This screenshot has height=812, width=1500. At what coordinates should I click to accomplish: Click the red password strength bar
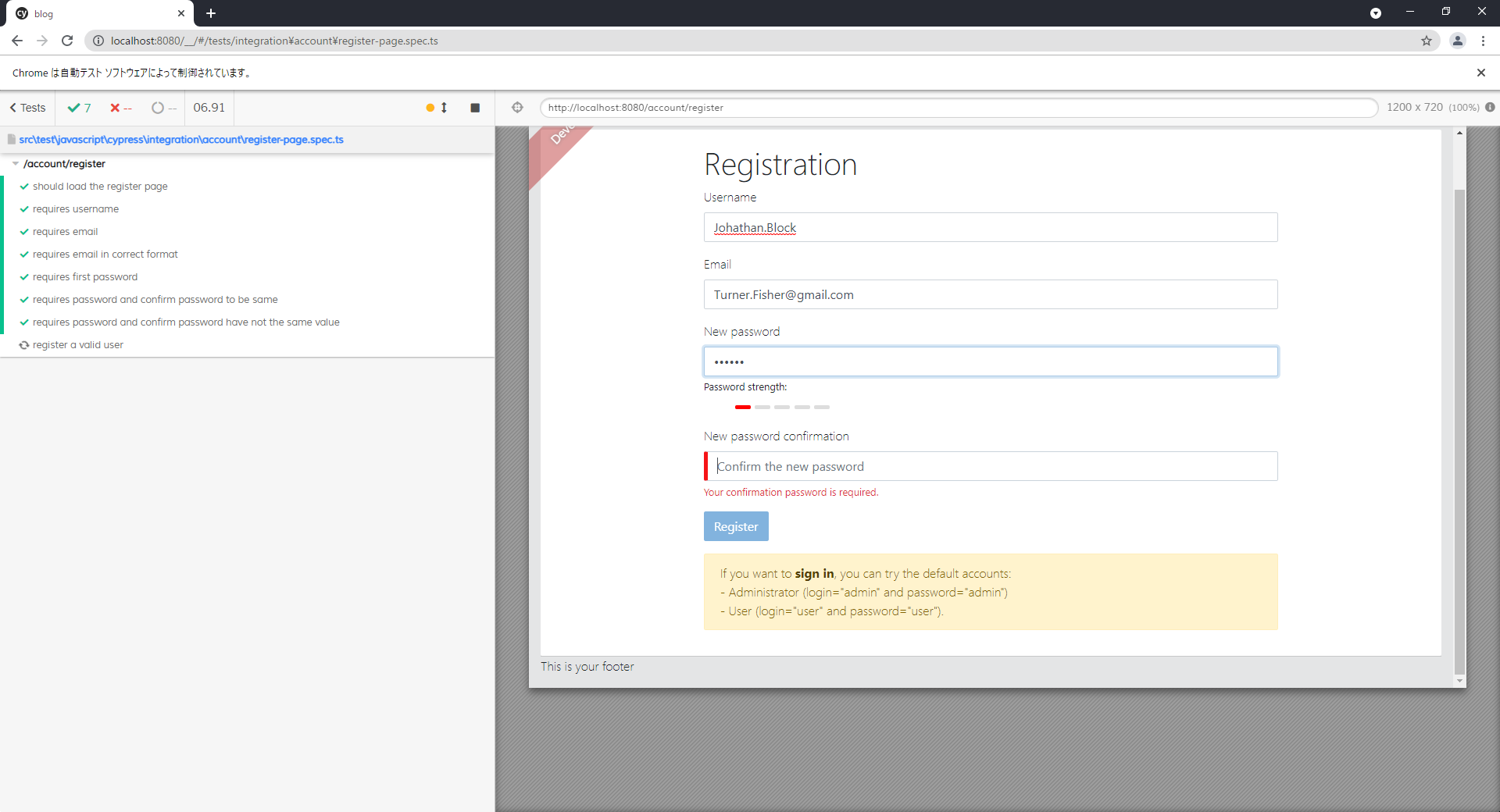743,407
